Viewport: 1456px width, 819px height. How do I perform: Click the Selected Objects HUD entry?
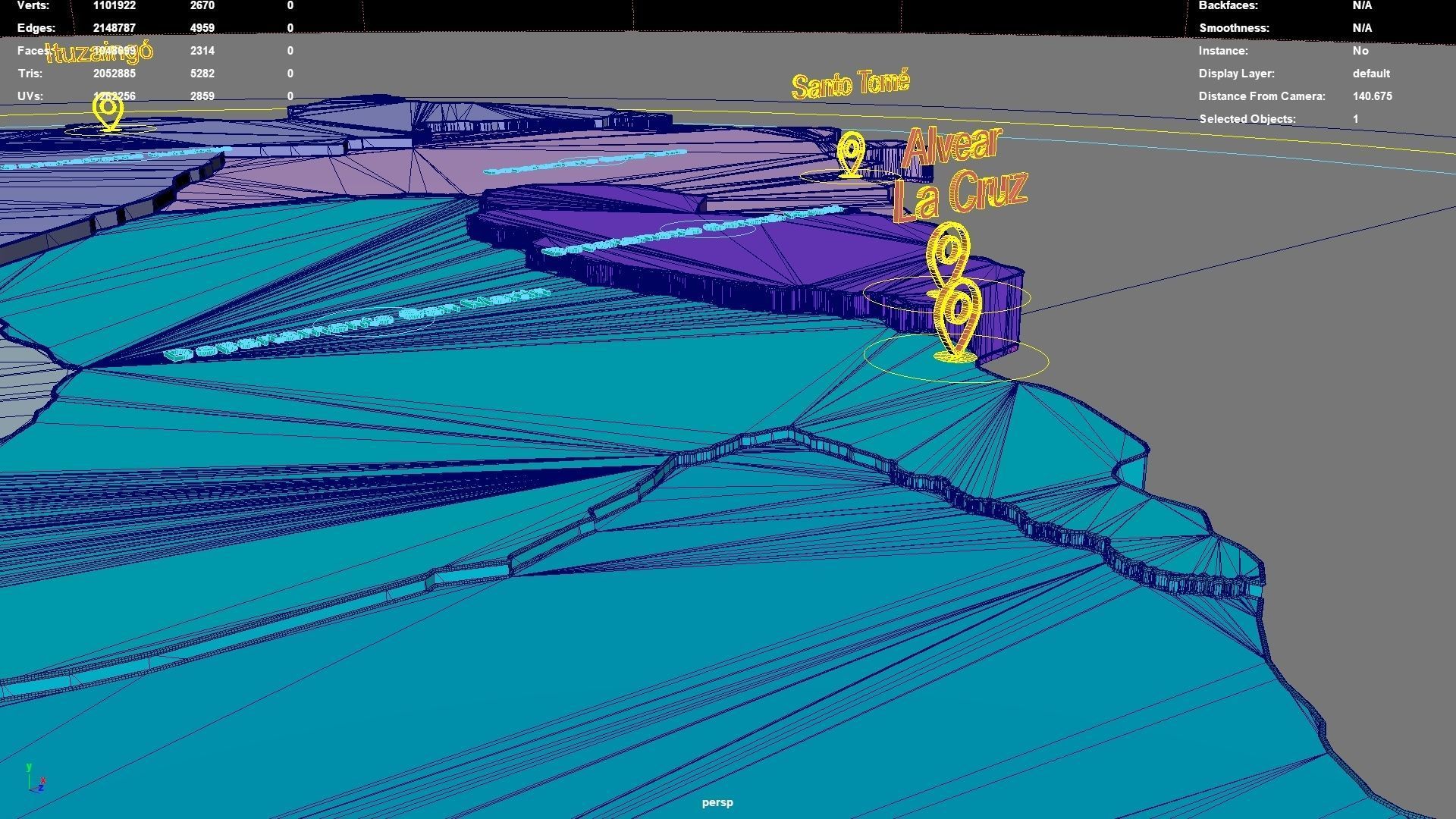1247,119
